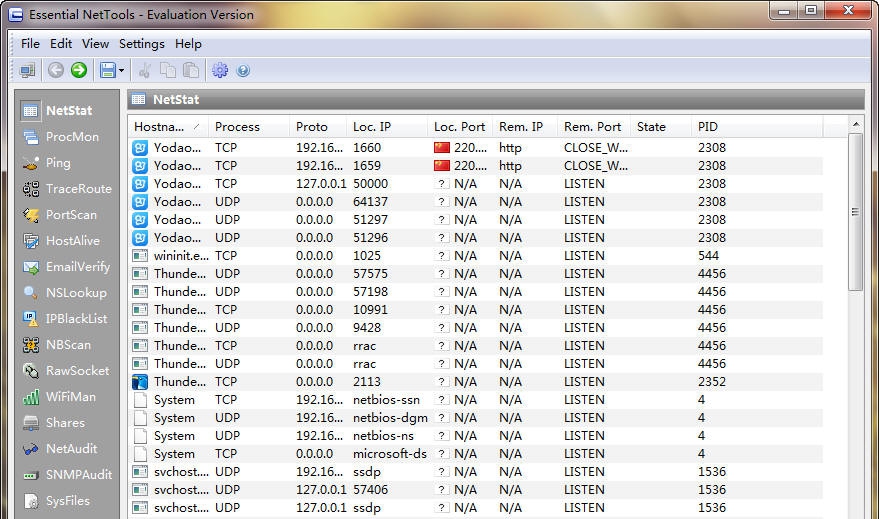Click the green forward arrow in toolbar
This screenshot has height=519, width=879.
tap(79, 70)
